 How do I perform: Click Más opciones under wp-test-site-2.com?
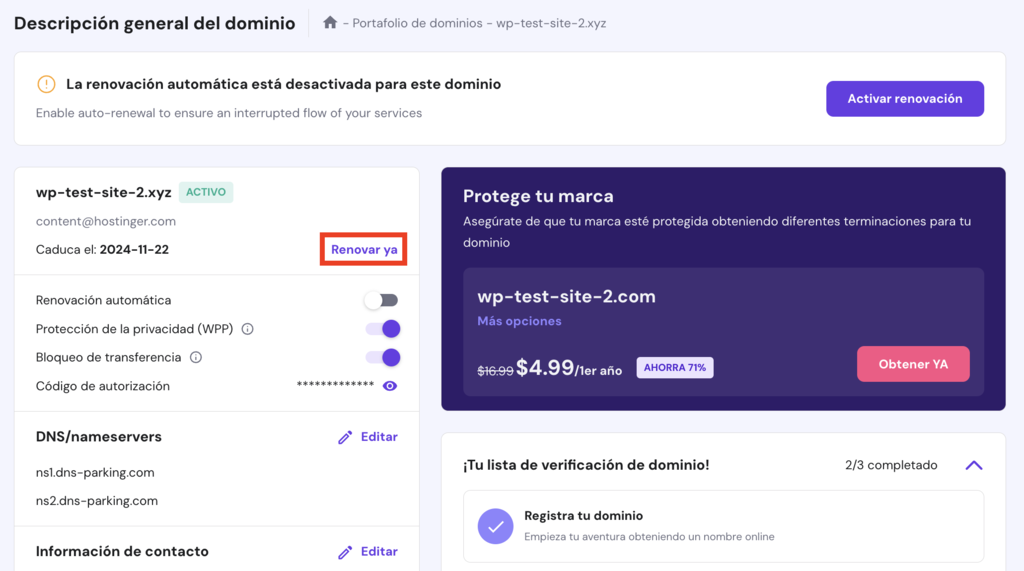pyautogui.click(x=519, y=321)
